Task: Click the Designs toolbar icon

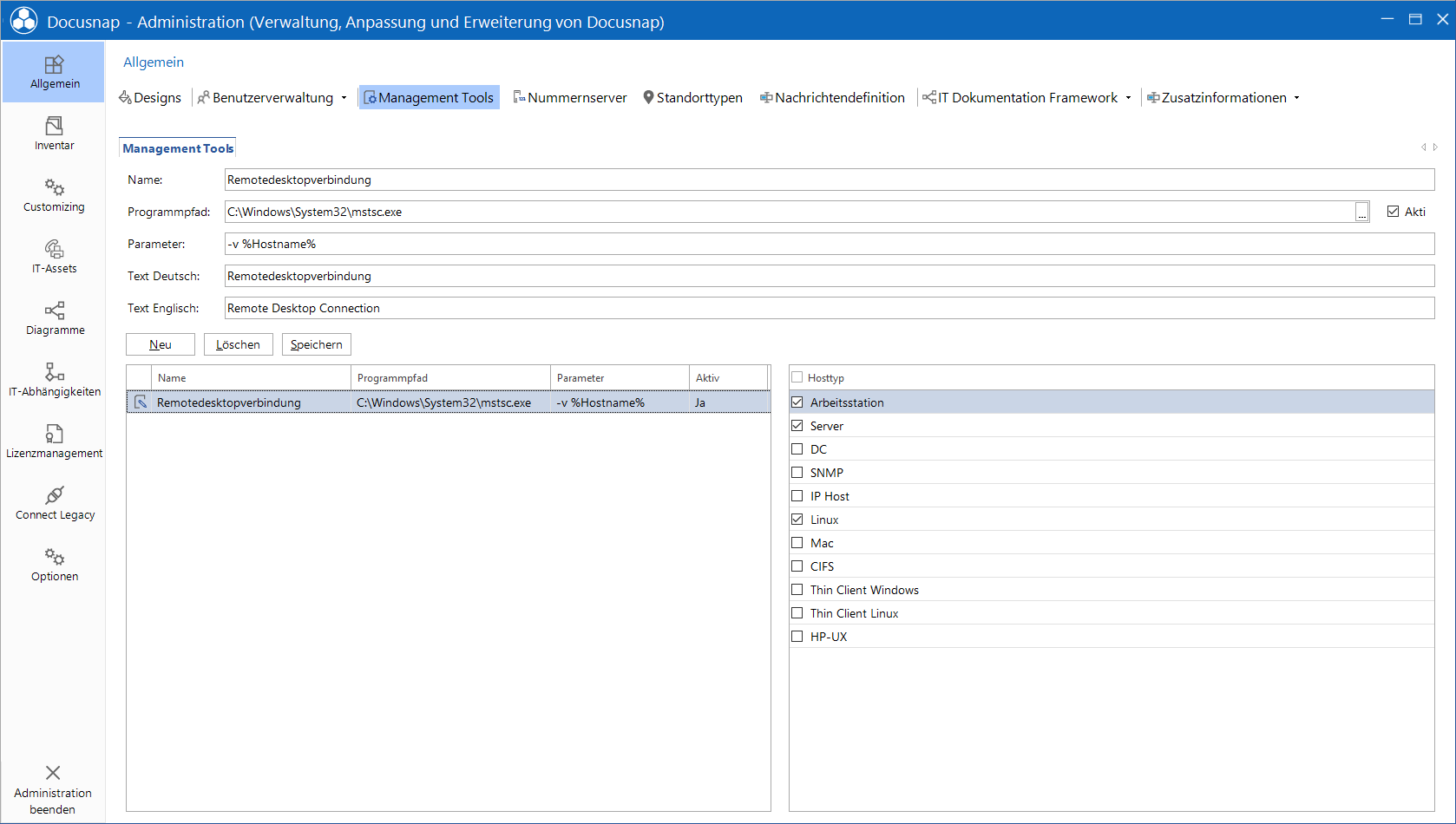Action: [x=125, y=97]
